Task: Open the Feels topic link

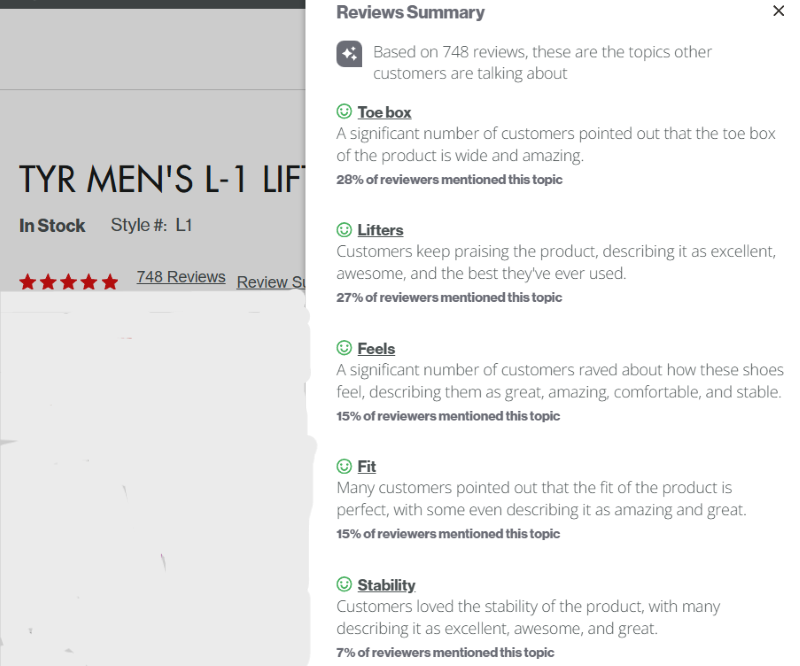Action: pyautogui.click(x=376, y=349)
